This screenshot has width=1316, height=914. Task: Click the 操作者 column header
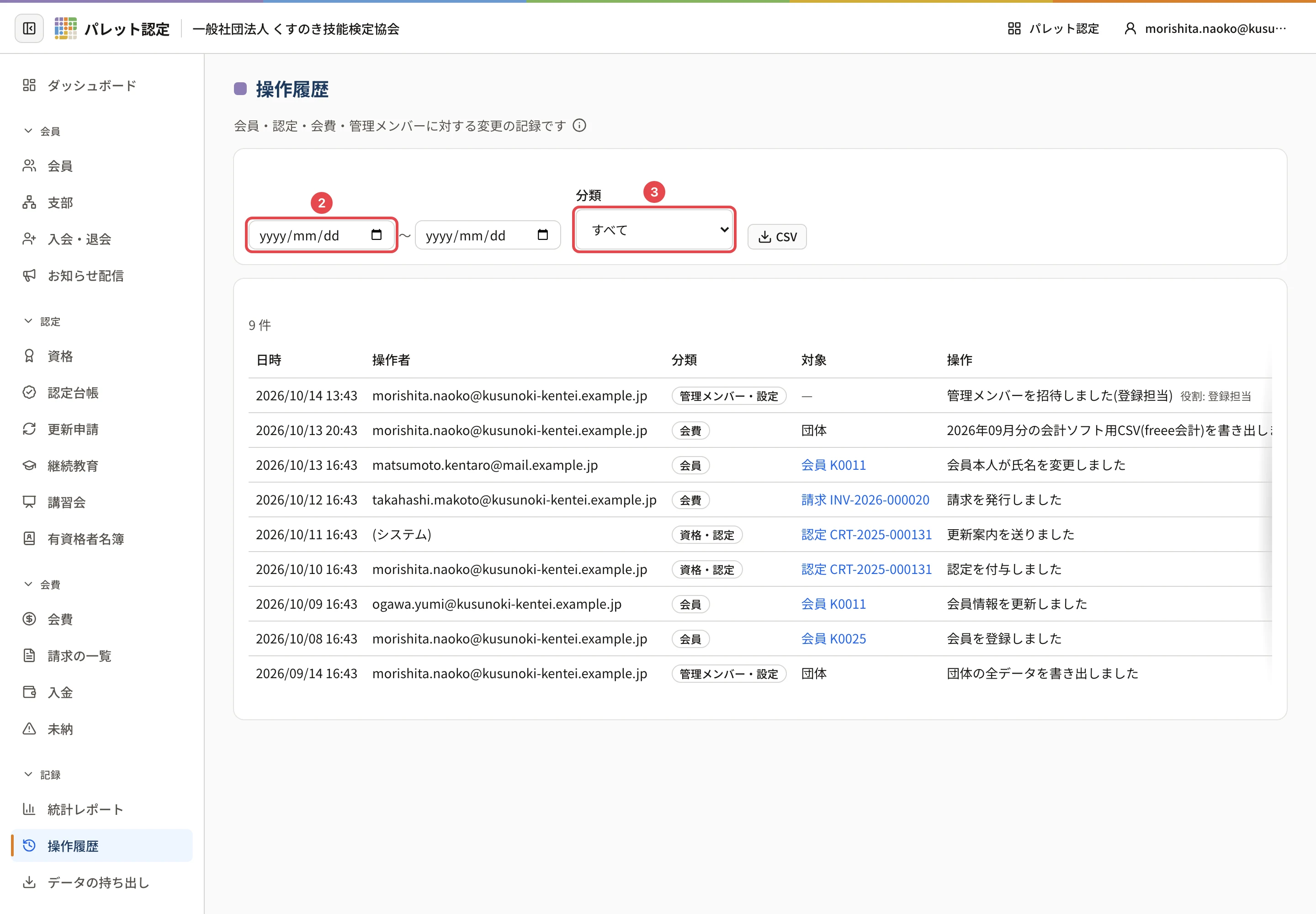point(391,360)
